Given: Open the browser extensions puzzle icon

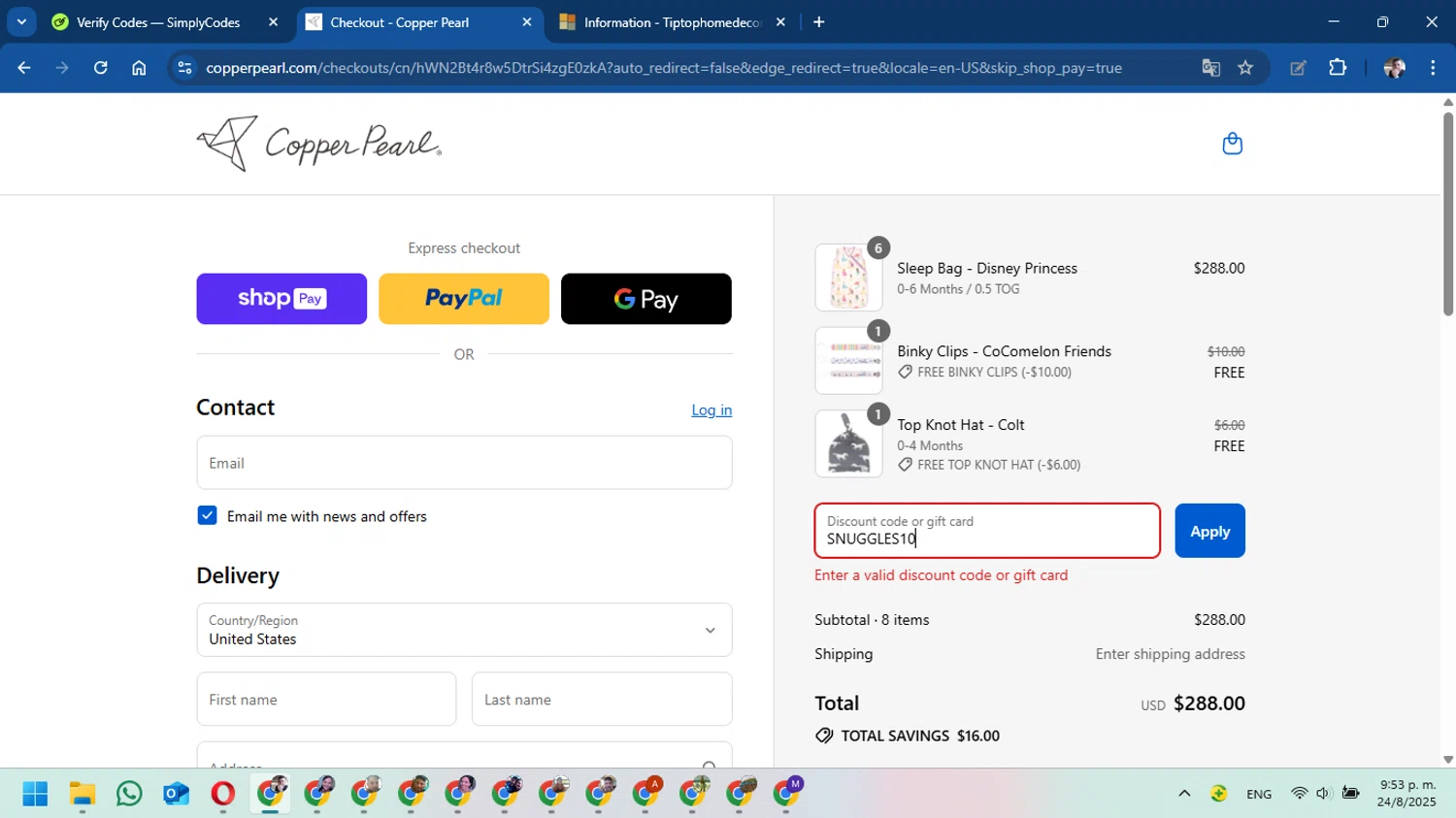Looking at the screenshot, I should [1338, 68].
